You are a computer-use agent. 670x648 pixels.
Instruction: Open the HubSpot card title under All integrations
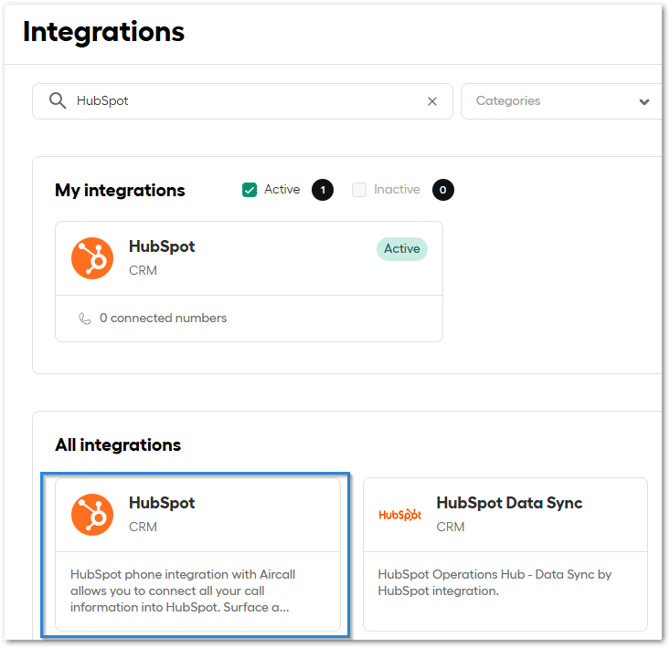(162, 503)
